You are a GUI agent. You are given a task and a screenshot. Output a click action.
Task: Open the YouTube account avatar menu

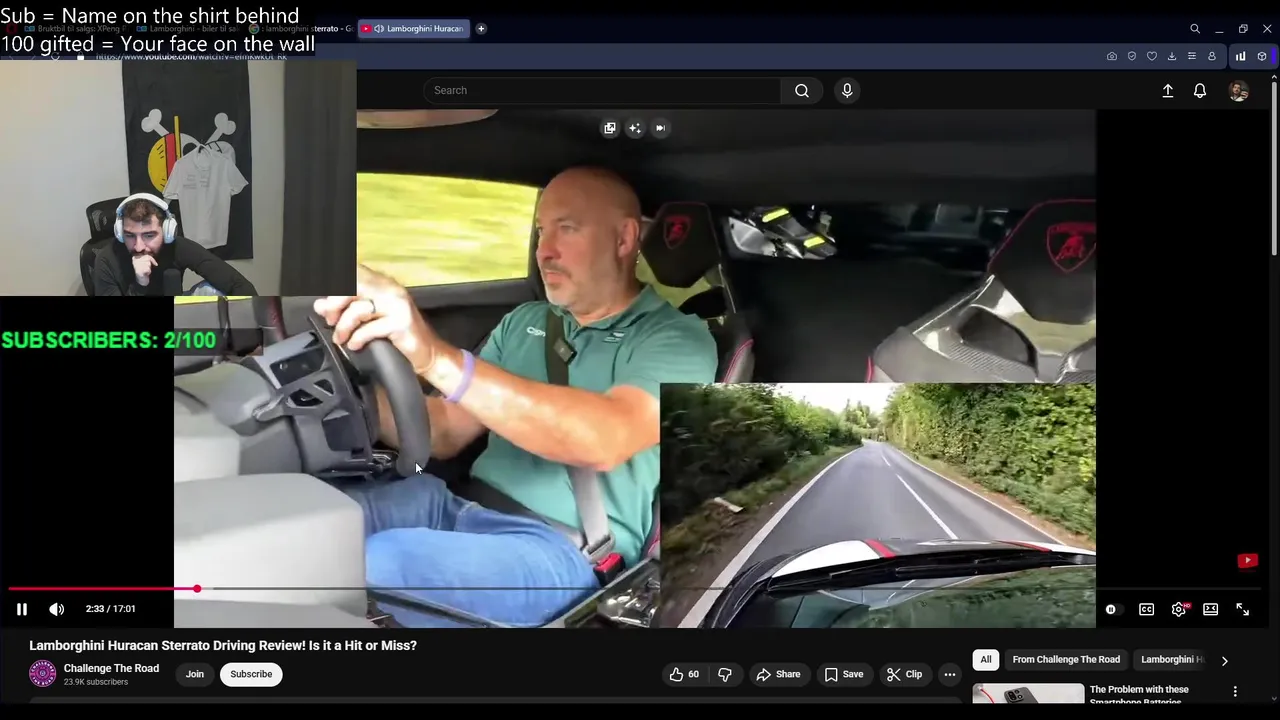[1238, 91]
